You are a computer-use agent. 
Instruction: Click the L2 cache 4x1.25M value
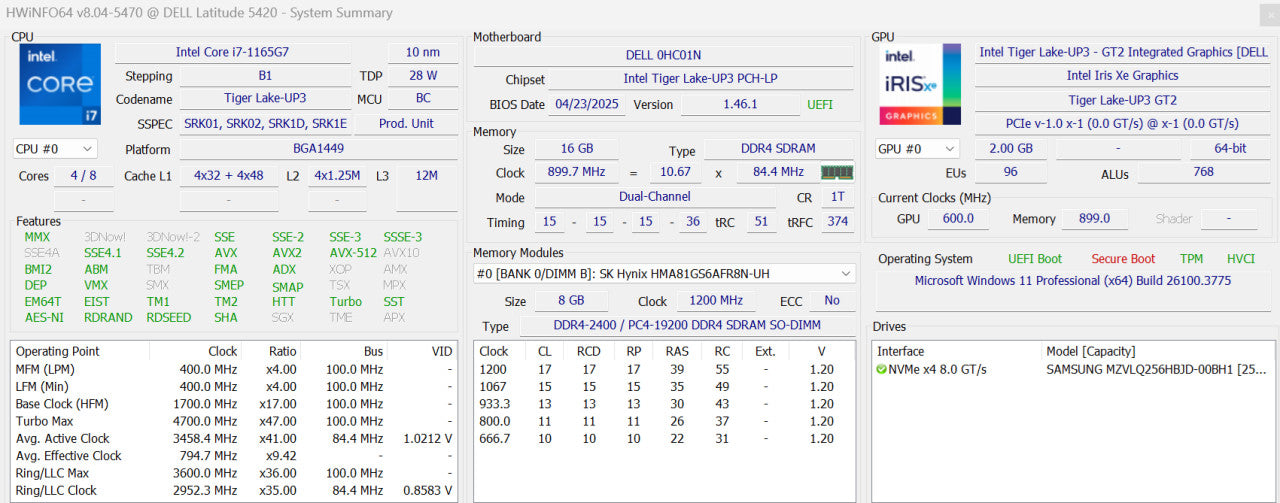click(338, 175)
